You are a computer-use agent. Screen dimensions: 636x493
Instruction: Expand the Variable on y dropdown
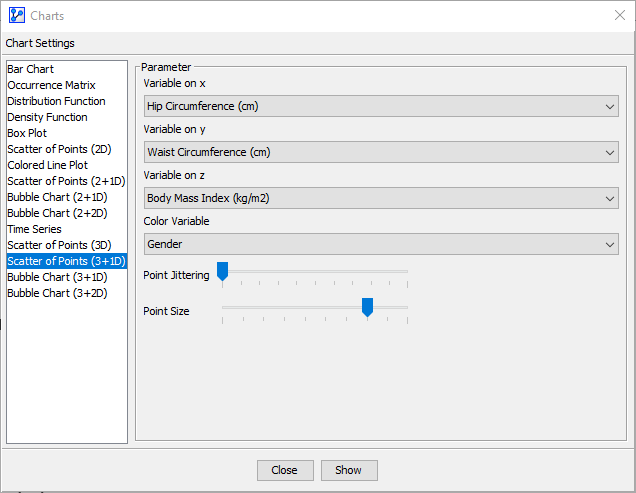tap(381, 152)
